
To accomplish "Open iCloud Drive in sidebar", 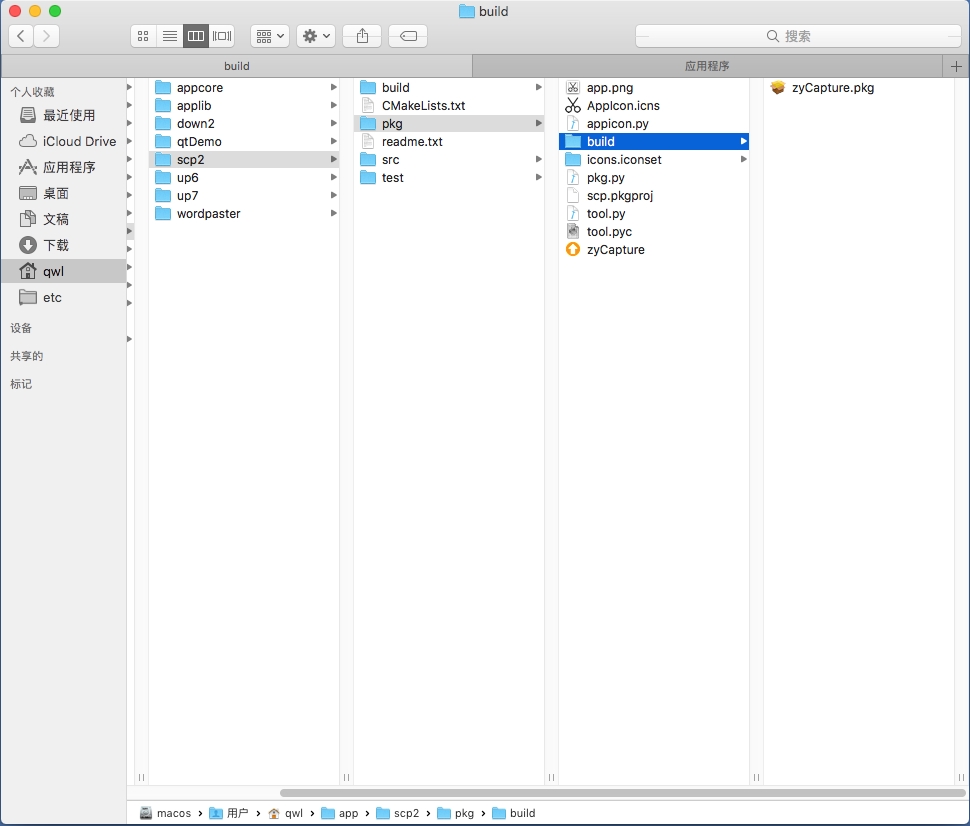I will (79, 142).
